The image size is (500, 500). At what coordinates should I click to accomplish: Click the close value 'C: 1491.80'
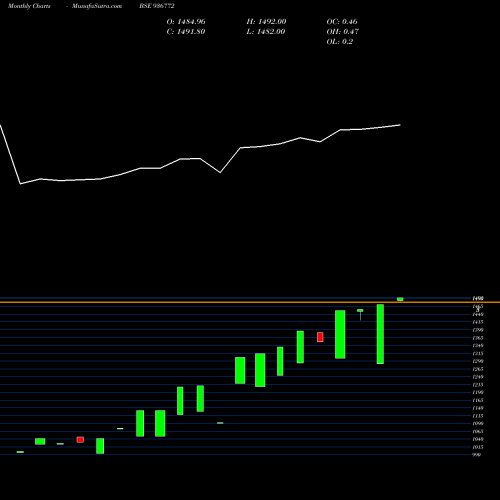coord(186,32)
